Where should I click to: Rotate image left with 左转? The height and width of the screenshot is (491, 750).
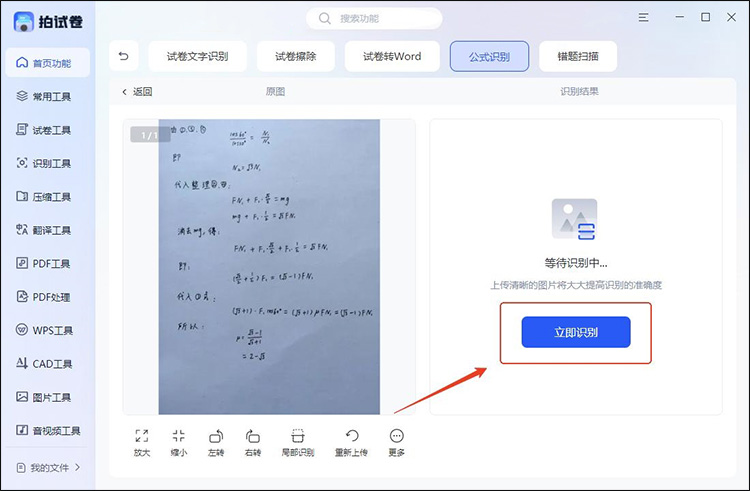tap(216, 443)
